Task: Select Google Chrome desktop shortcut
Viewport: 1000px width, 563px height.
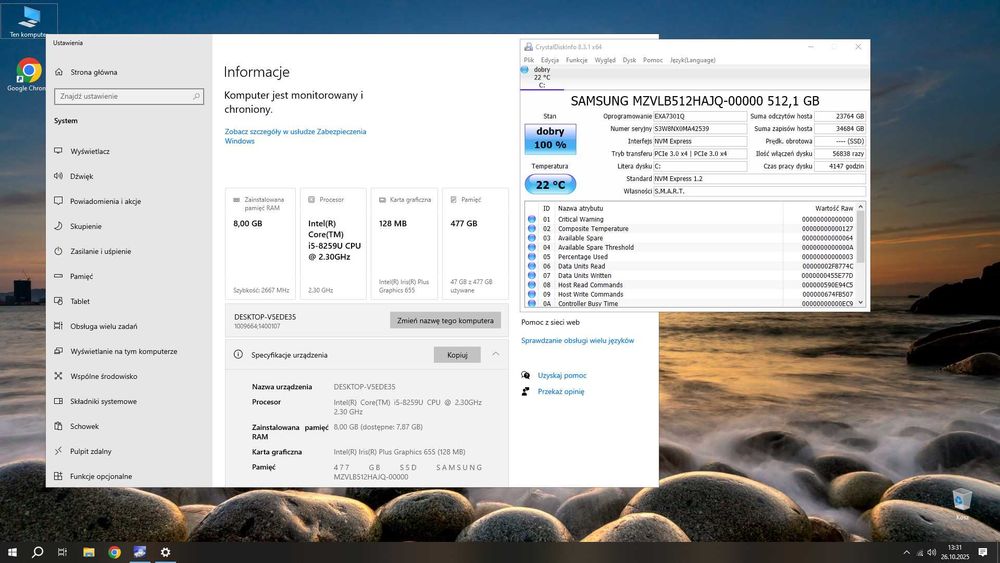Action: pyautogui.click(x=27, y=75)
